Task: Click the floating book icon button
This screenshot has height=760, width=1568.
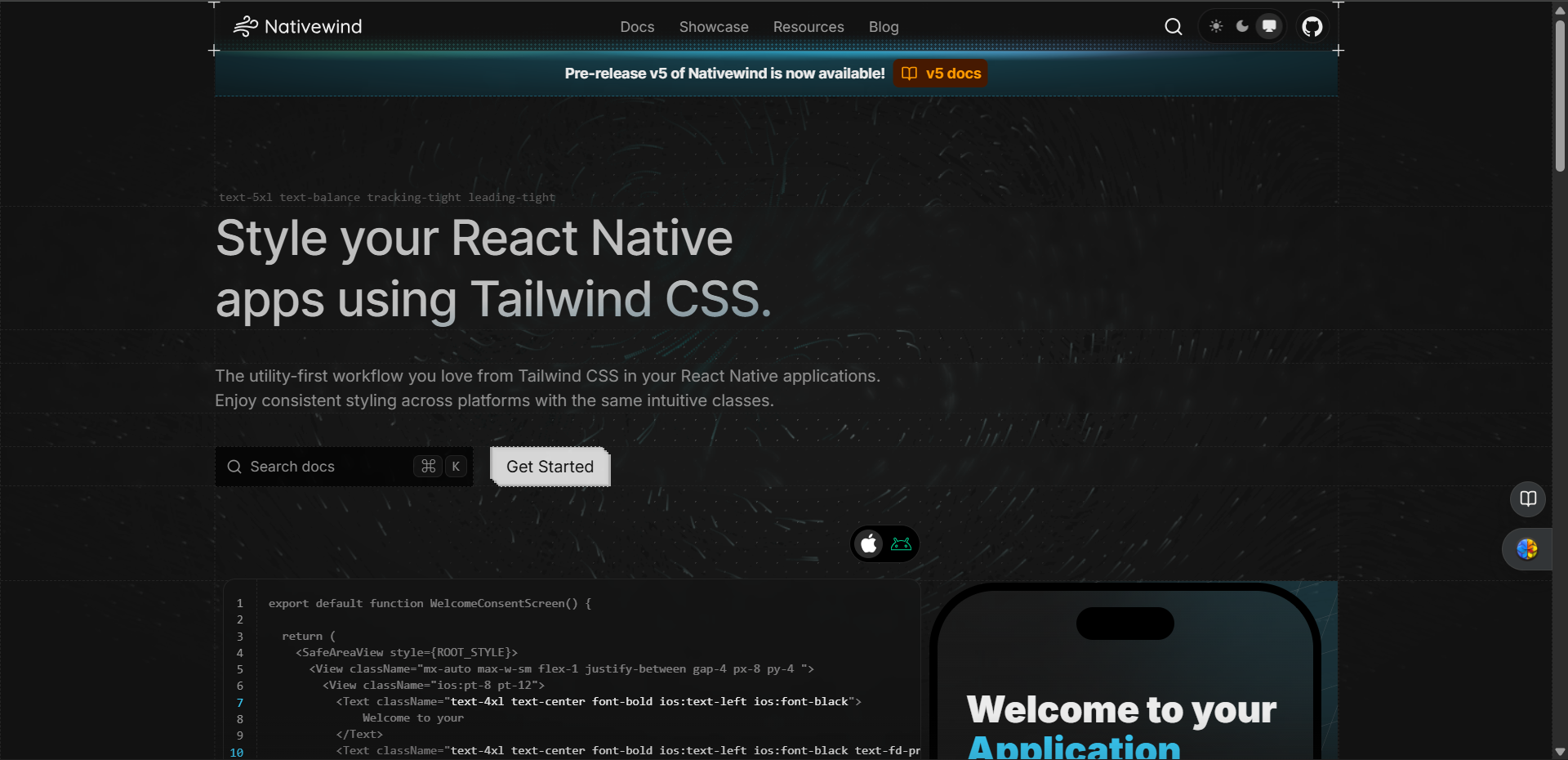Action: (1528, 498)
